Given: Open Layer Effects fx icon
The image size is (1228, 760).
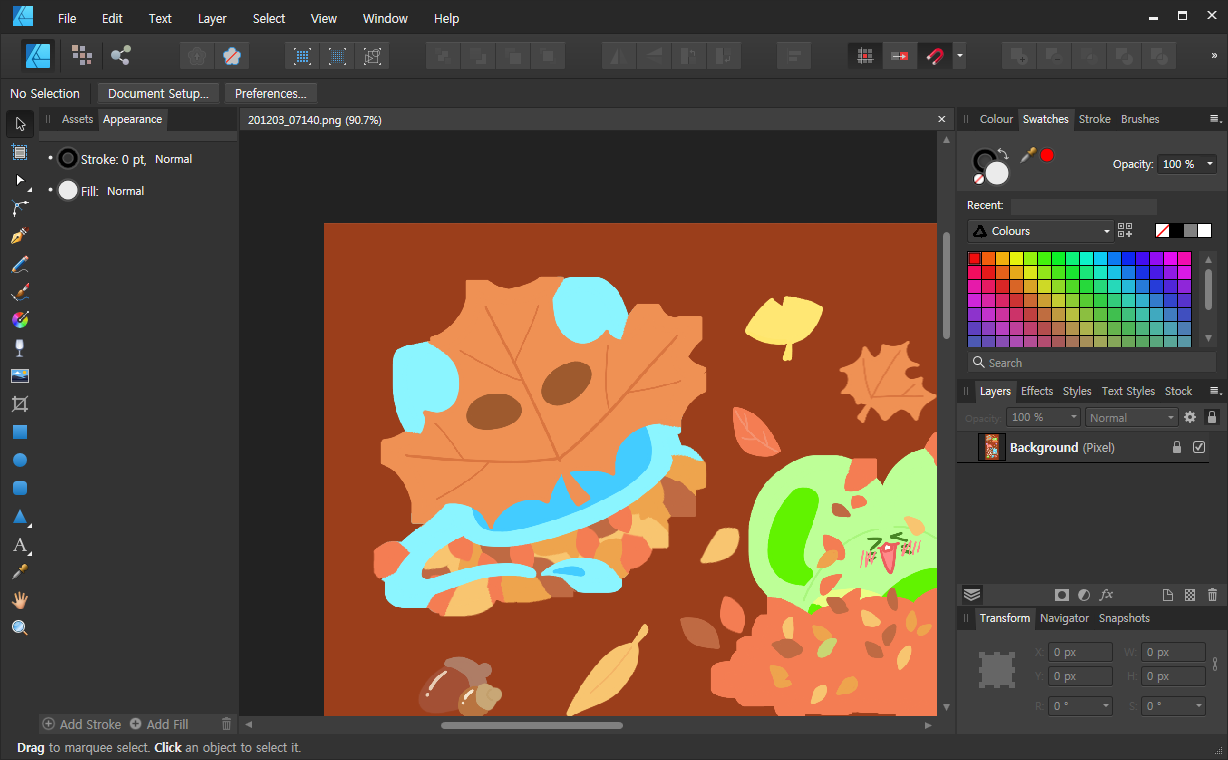Looking at the screenshot, I should click(x=1107, y=594).
